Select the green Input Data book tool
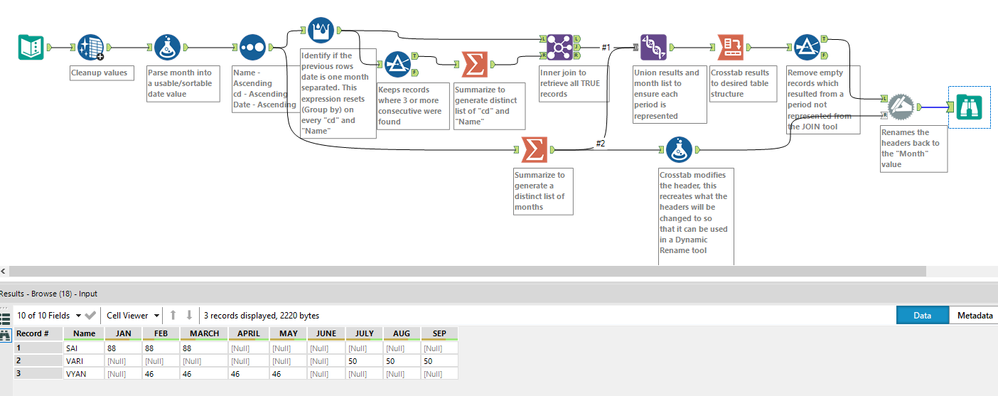The width and height of the screenshot is (998, 396). click(31, 47)
